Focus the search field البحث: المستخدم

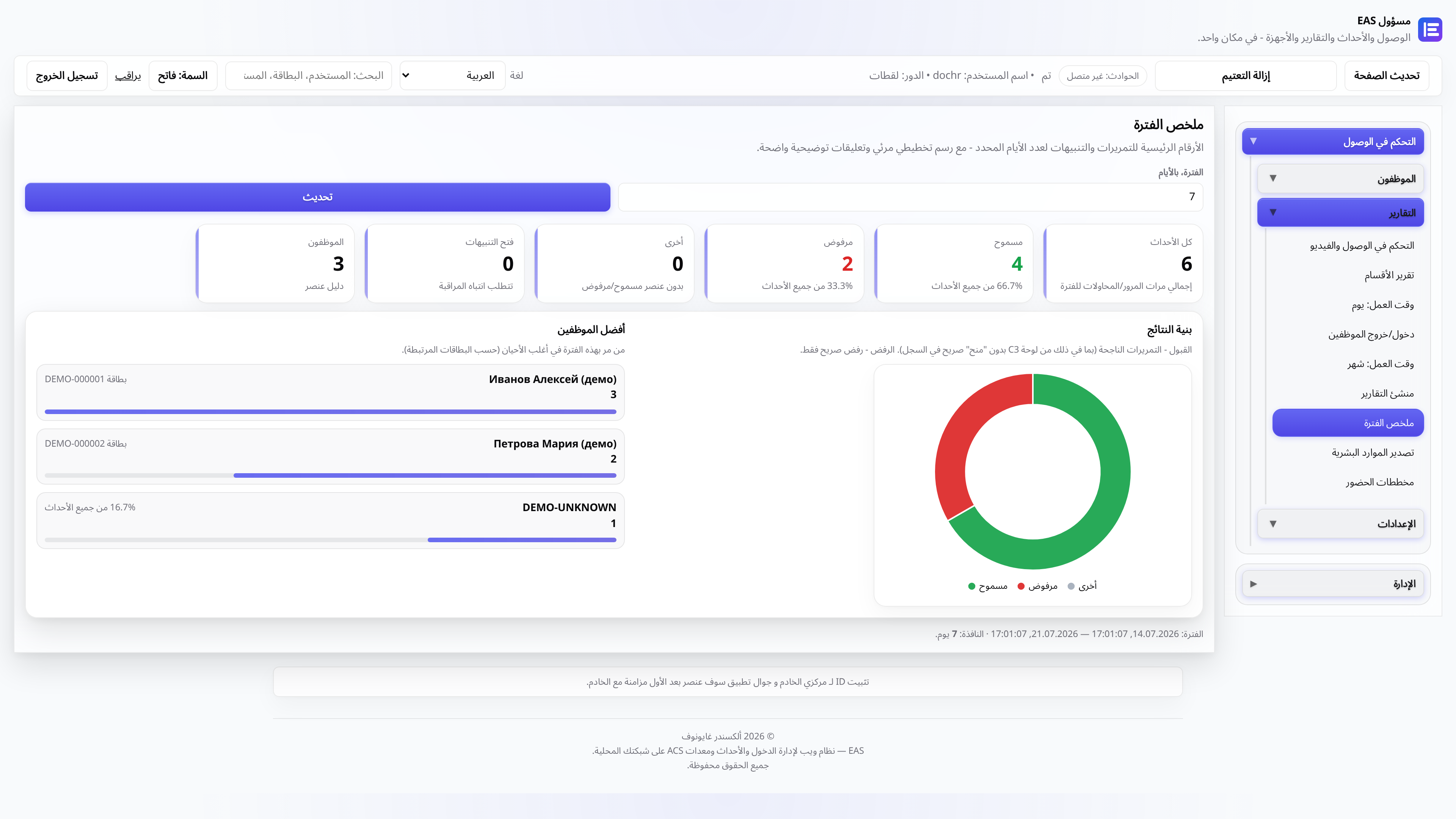tap(309, 76)
